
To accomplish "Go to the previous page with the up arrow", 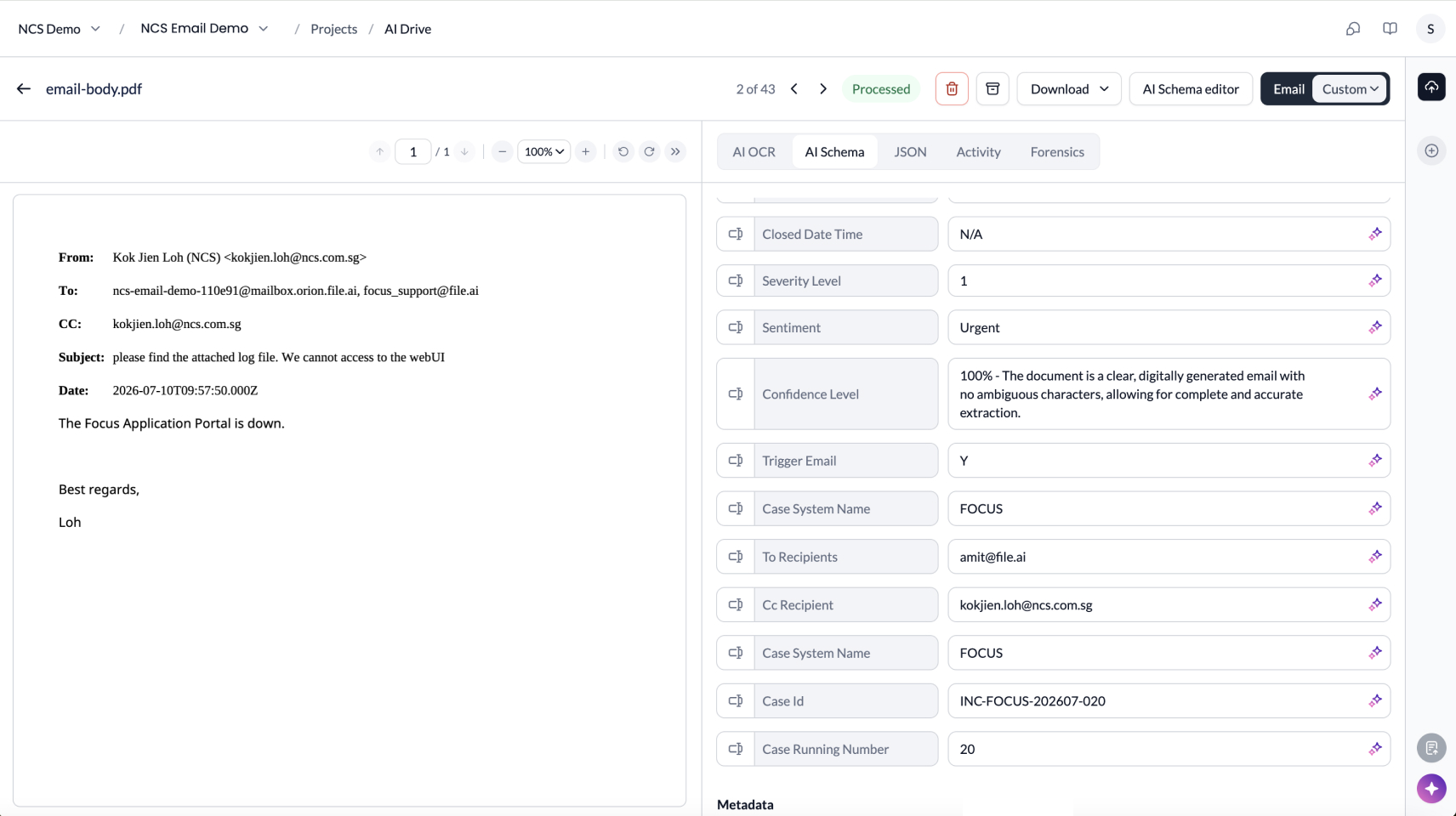I will [380, 151].
